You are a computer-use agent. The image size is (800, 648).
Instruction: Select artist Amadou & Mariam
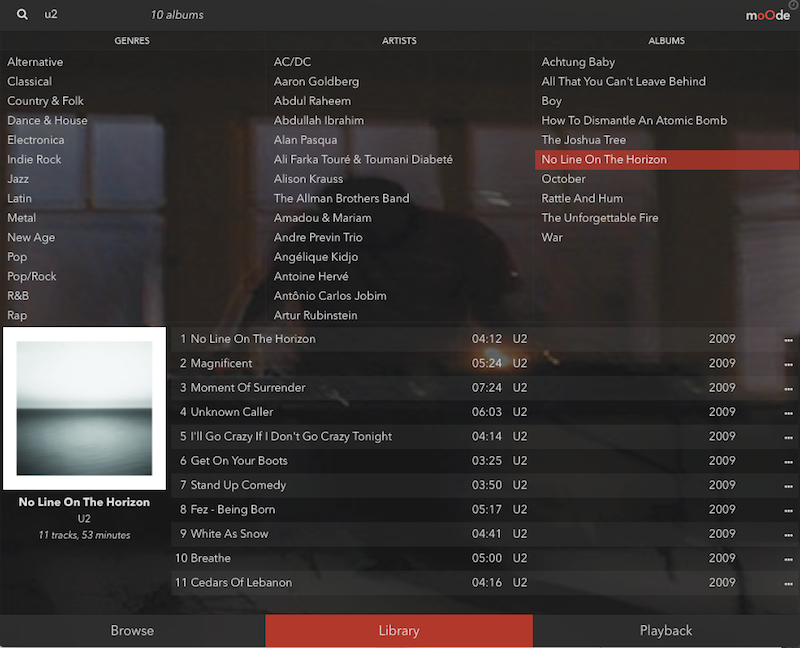[x=322, y=218]
